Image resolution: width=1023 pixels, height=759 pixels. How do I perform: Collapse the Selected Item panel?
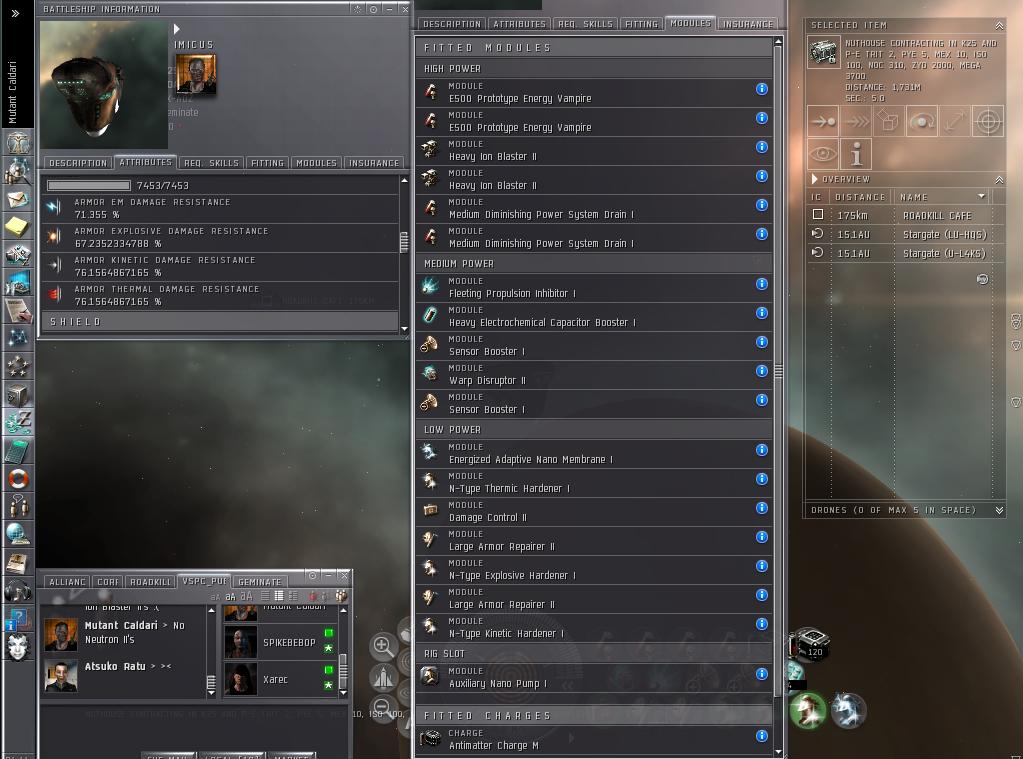pyautogui.click(x=999, y=25)
